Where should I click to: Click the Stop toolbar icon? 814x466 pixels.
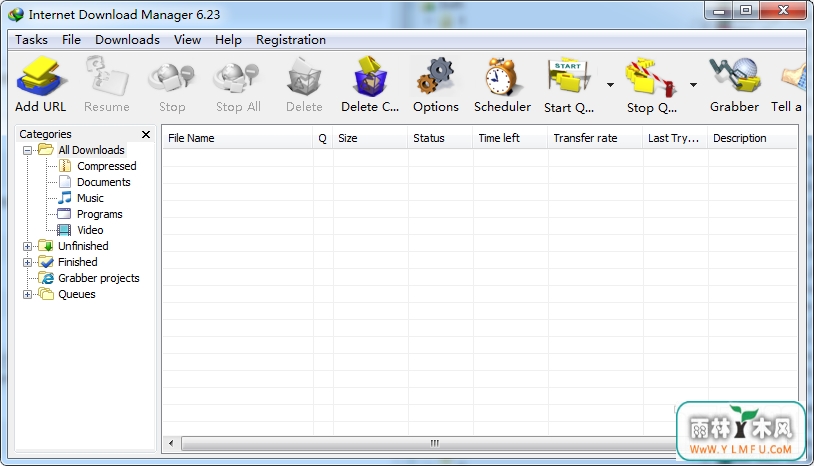[x=171, y=78]
